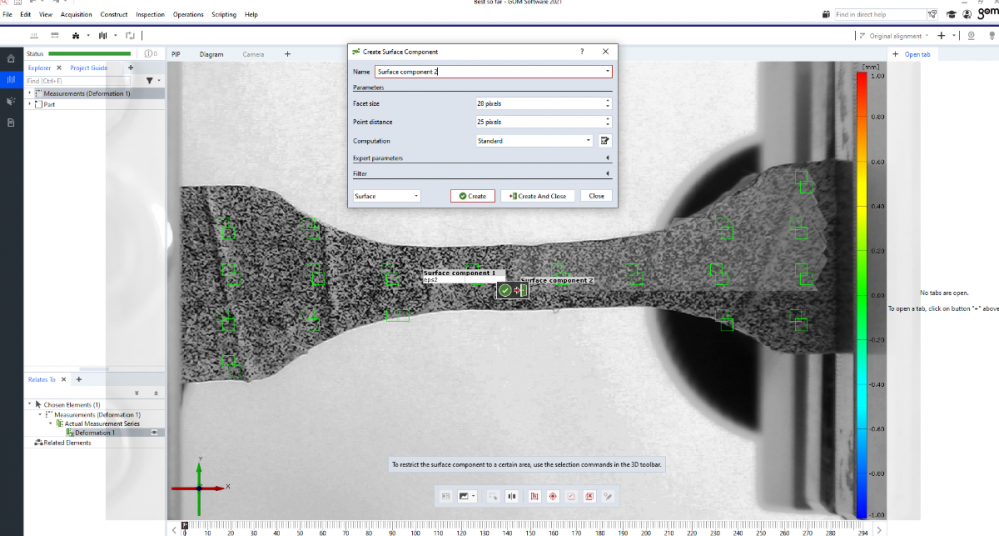Click the Create button
The image size is (999, 536).
(x=472, y=196)
